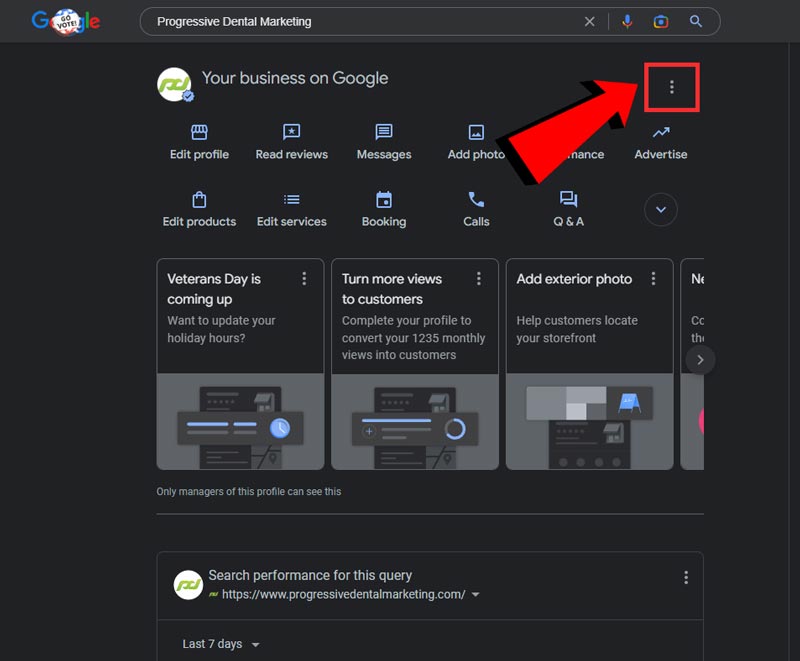Open the Last 7 days date range dropdown

(x=221, y=644)
